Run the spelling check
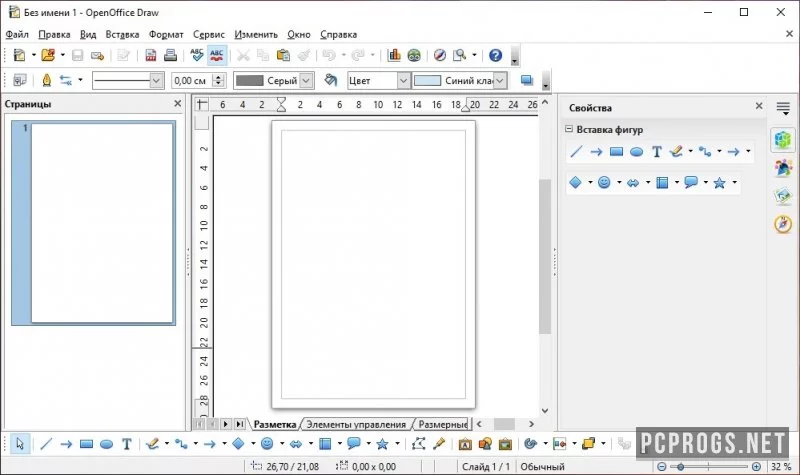The width and height of the screenshot is (800, 475). (196, 55)
